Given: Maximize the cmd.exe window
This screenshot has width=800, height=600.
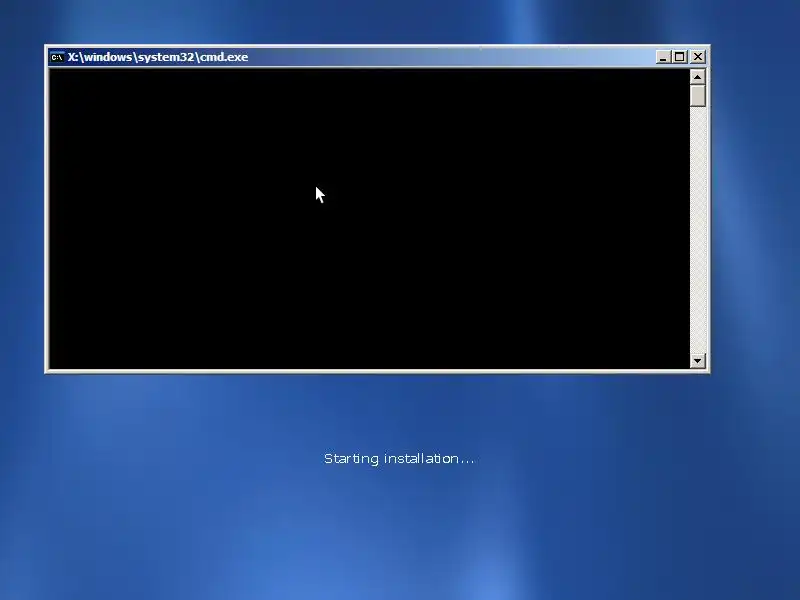Looking at the screenshot, I should pos(680,57).
